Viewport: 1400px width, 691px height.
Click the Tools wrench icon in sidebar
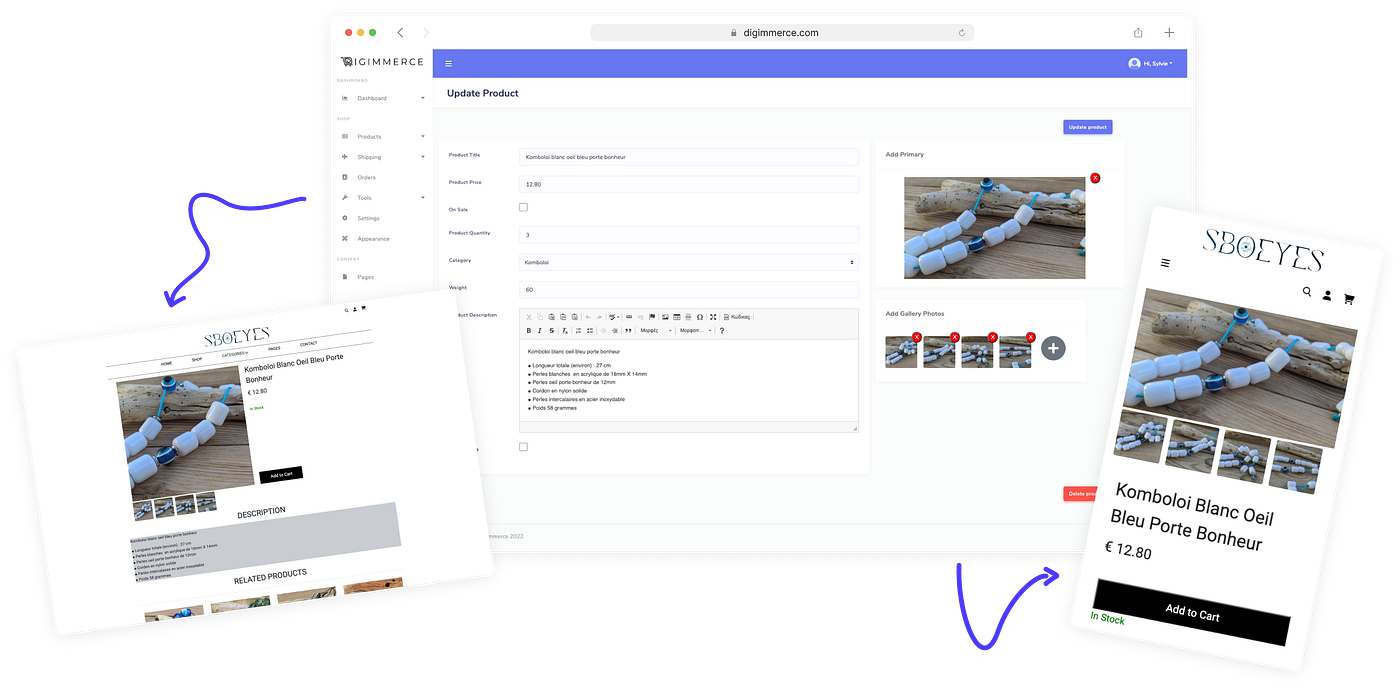345,198
